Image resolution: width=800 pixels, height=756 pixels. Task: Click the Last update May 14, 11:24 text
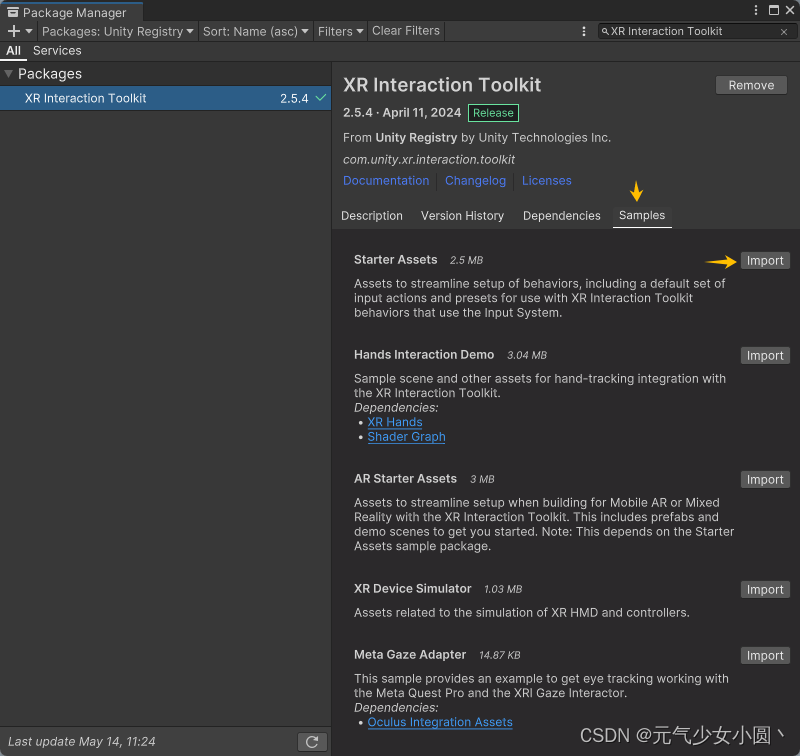coord(82,742)
